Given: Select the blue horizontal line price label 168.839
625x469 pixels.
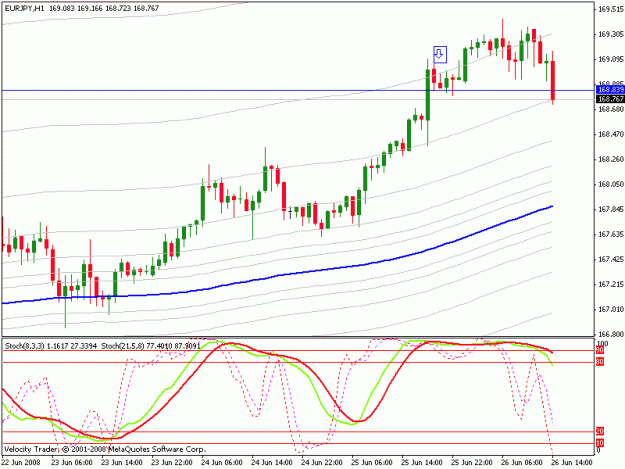Looking at the screenshot, I should coord(610,90).
